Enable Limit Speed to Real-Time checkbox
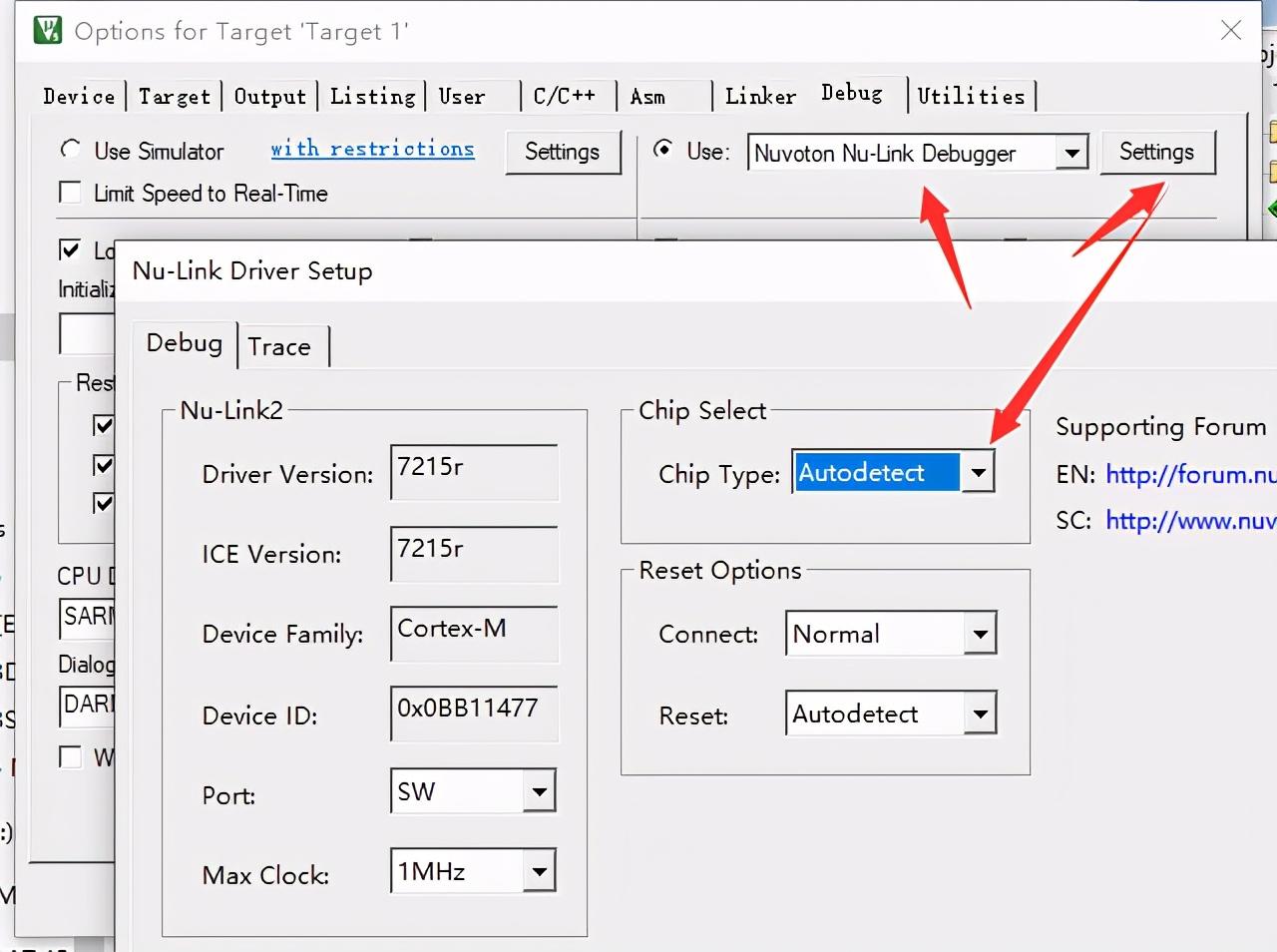1277x952 pixels. pyautogui.click(x=70, y=192)
